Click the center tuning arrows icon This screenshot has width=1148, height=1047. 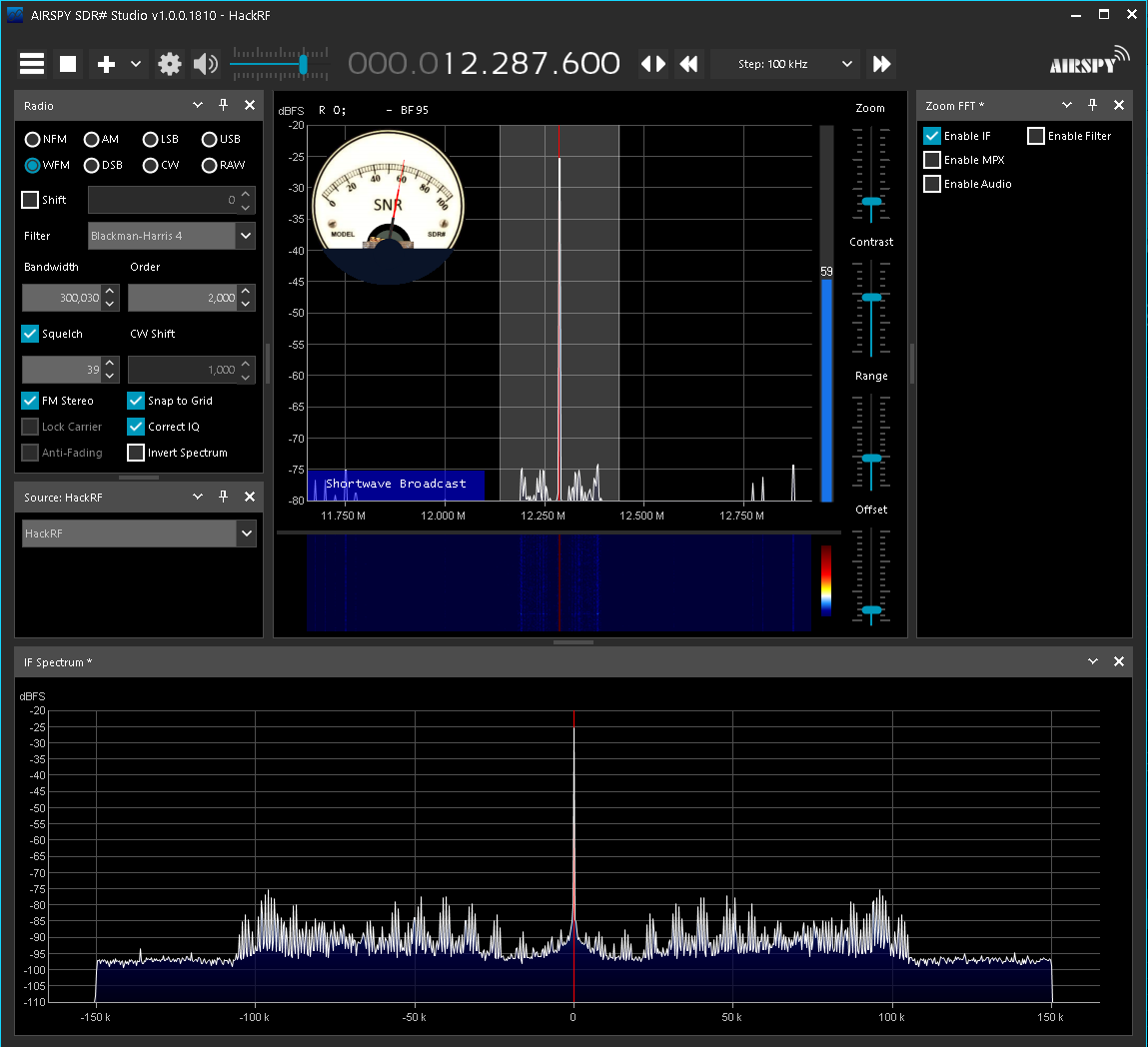[x=653, y=64]
